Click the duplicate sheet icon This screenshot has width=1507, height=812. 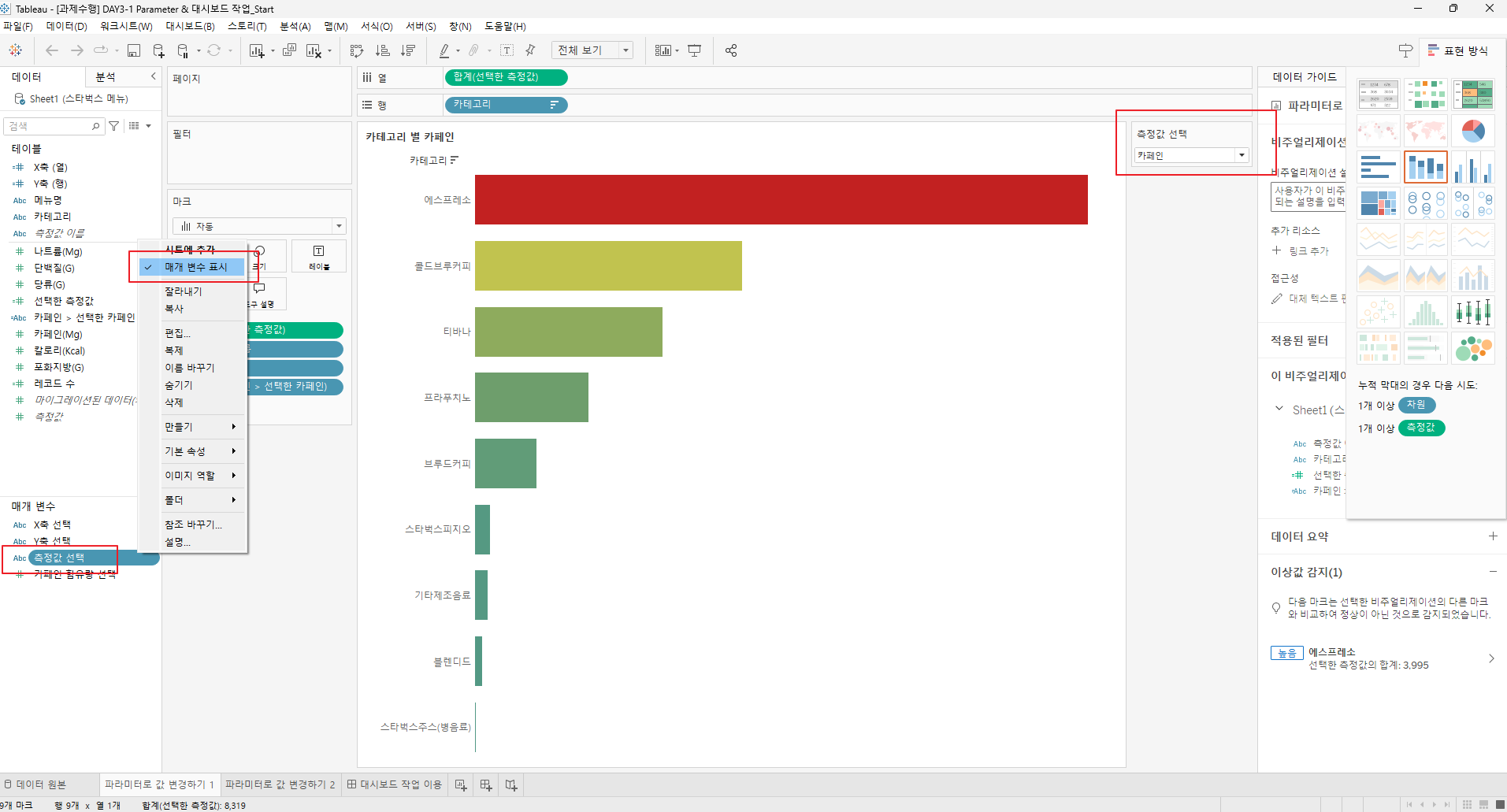tap(289, 50)
